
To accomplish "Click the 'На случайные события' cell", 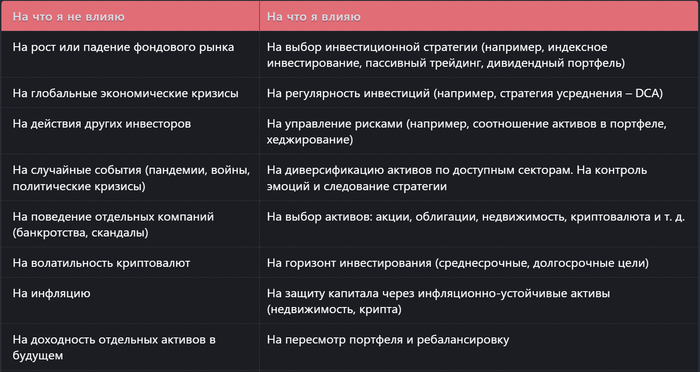I will click(x=130, y=177).
